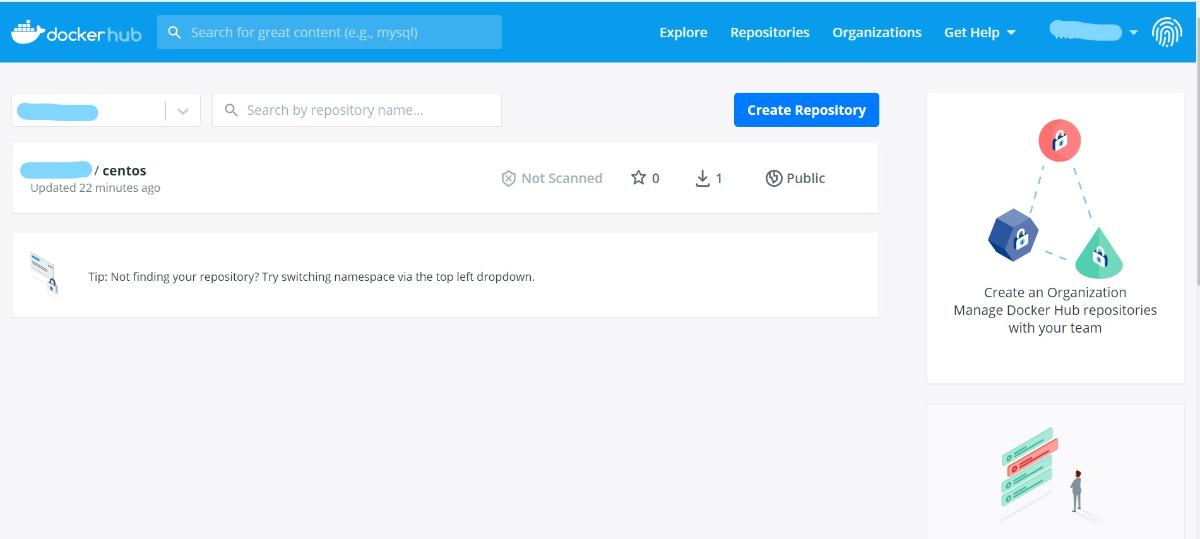Click the Public label on centos row
Viewport: 1200px width, 539px height.
[806, 178]
